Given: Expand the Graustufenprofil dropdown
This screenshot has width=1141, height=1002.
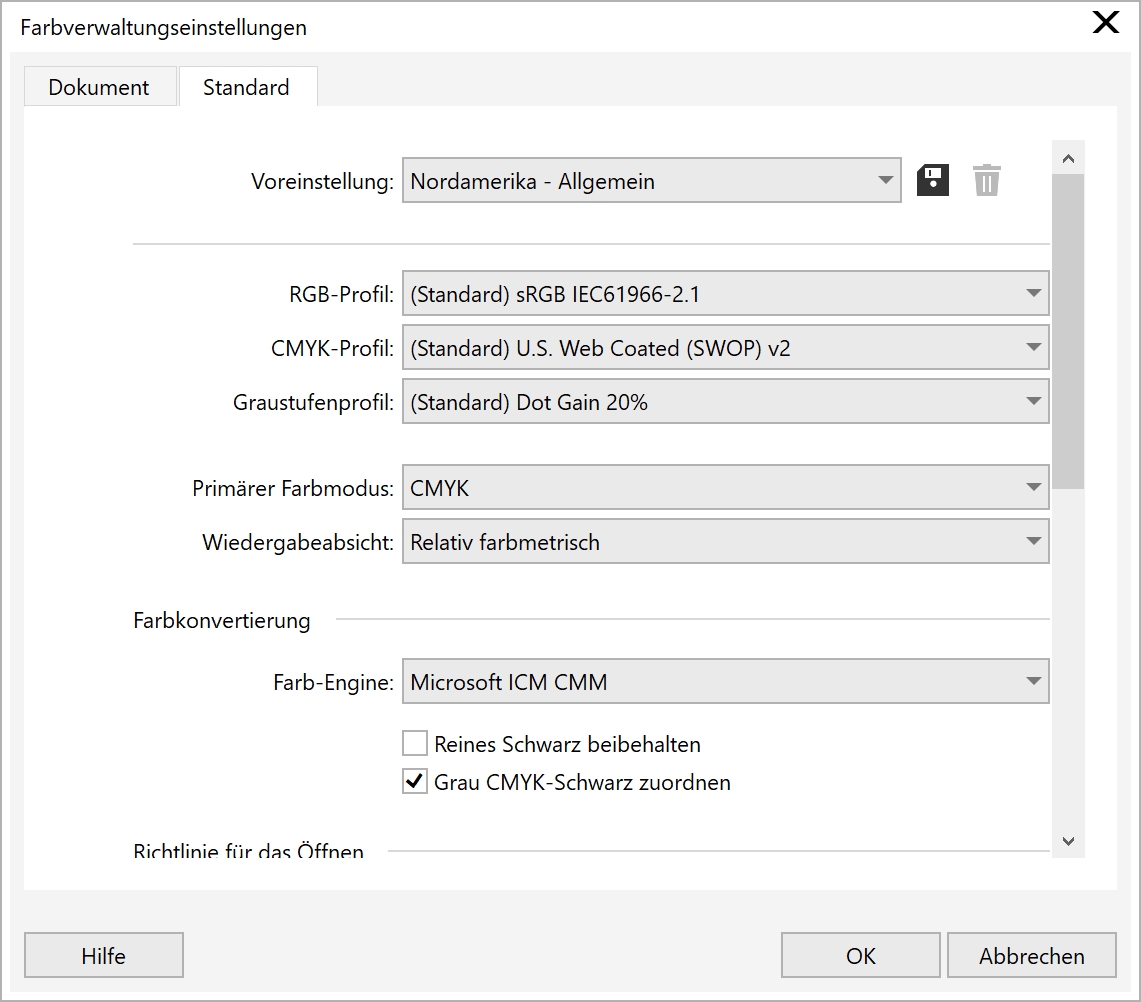Looking at the screenshot, I should click(x=725, y=402).
